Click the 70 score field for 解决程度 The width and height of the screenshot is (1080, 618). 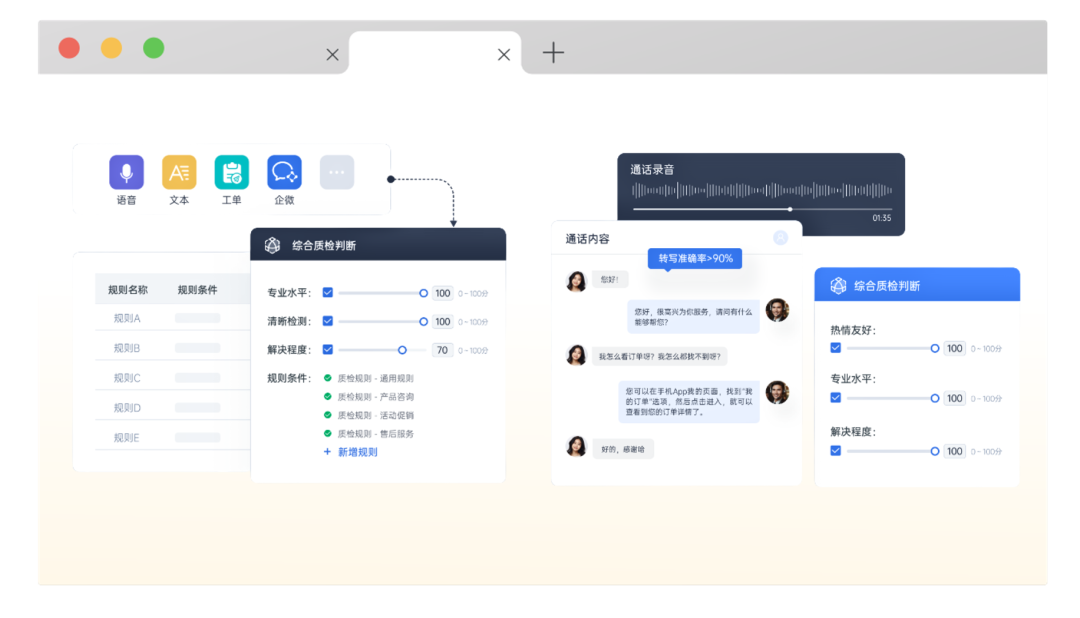(442, 350)
